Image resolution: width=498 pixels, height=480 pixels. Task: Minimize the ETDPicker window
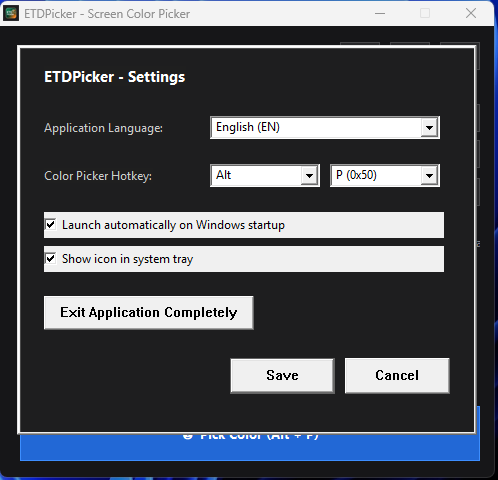(380, 13)
